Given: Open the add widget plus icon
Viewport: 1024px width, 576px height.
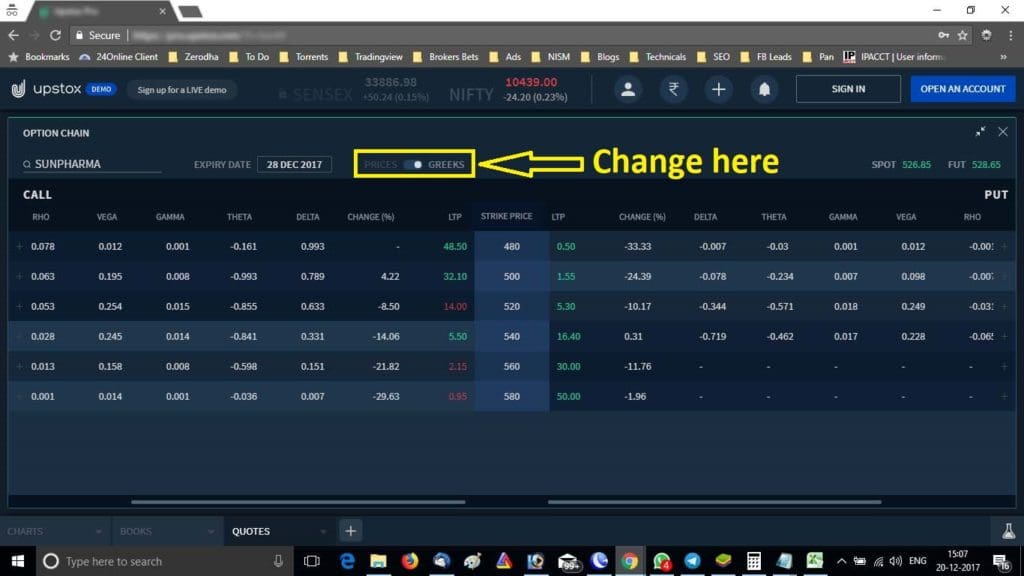Looking at the screenshot, I should [718, 89].
